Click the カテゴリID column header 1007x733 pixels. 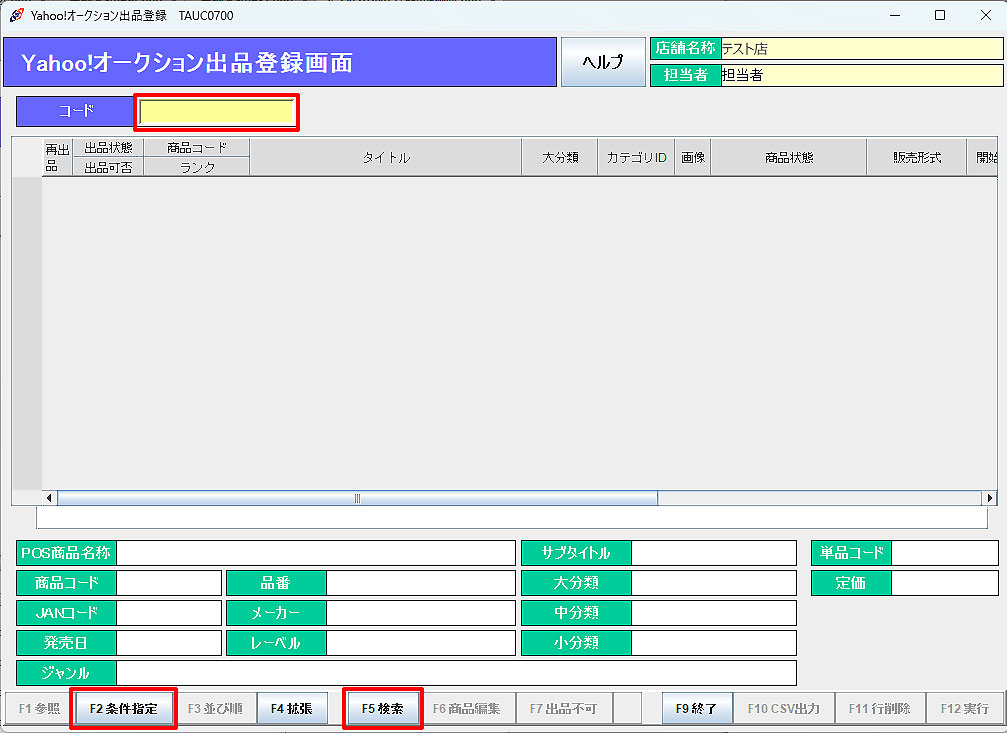pos(636,158)
